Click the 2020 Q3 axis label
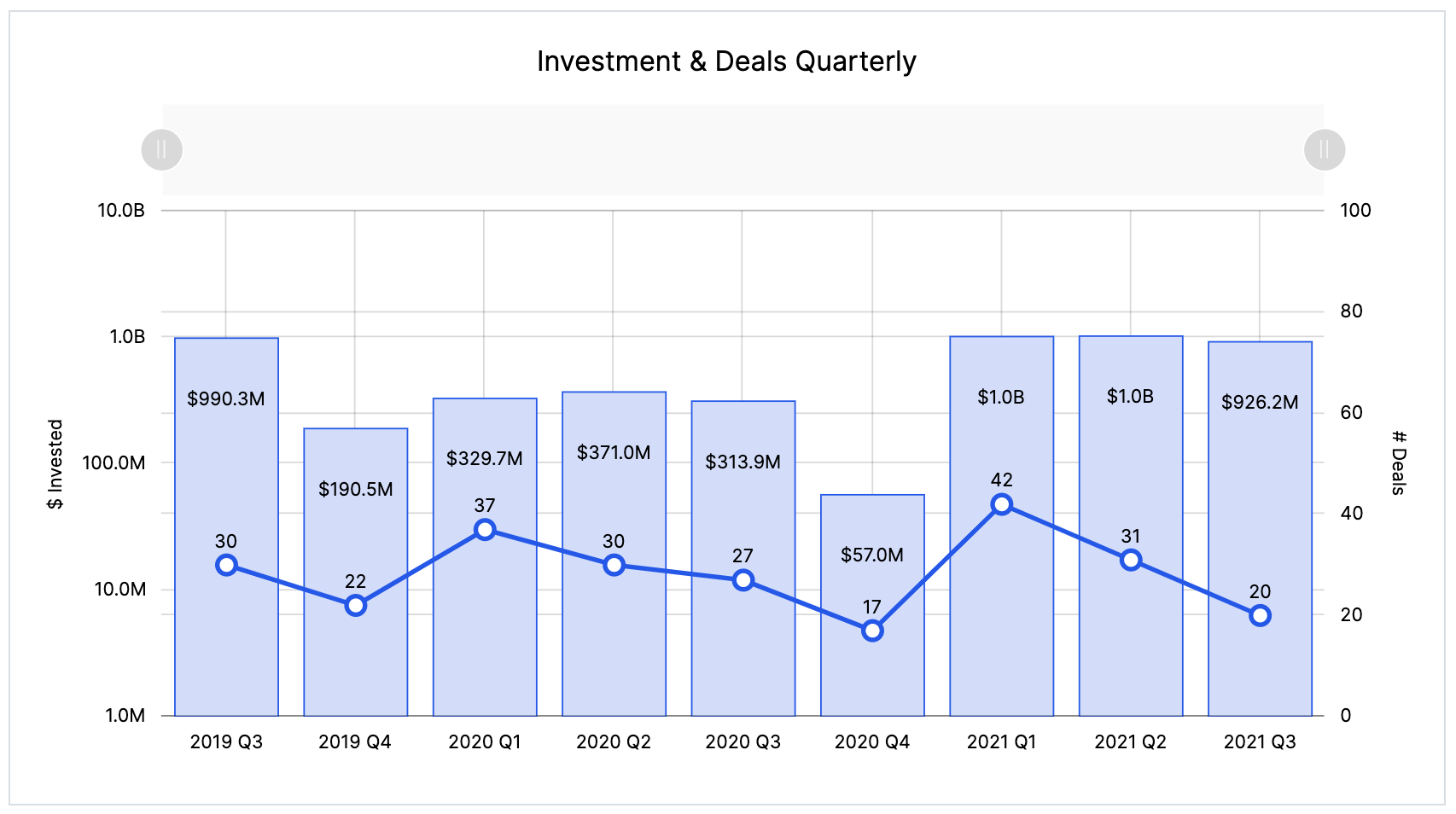1456x814 pixels. 743,741
